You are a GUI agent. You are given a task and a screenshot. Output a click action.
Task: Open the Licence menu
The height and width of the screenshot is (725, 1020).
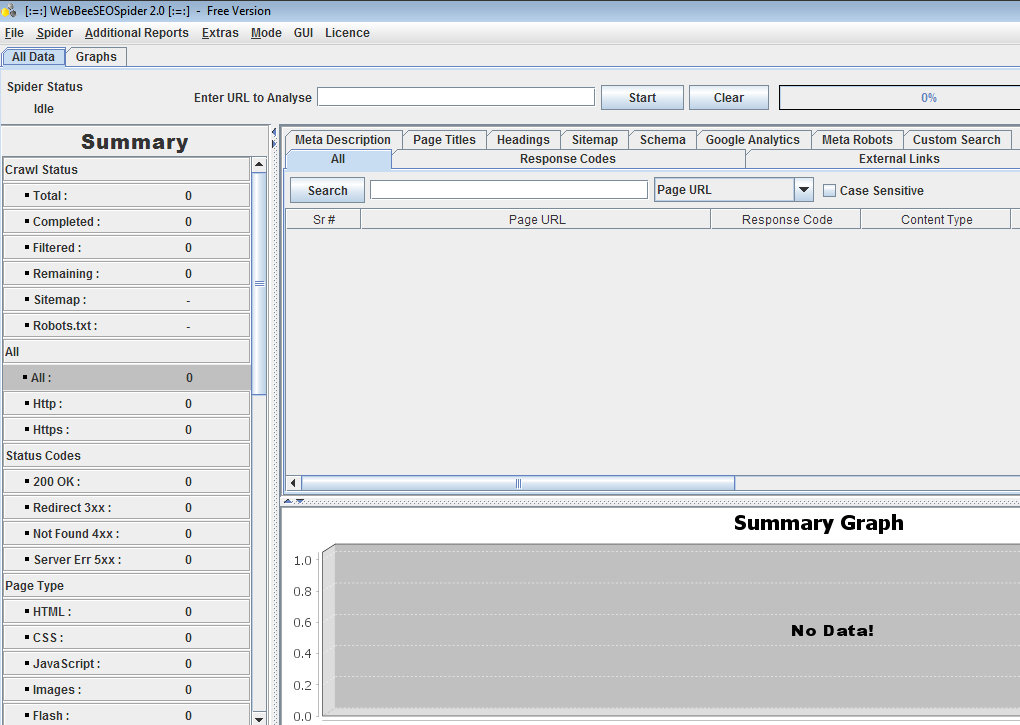click(x=347, y=33)
